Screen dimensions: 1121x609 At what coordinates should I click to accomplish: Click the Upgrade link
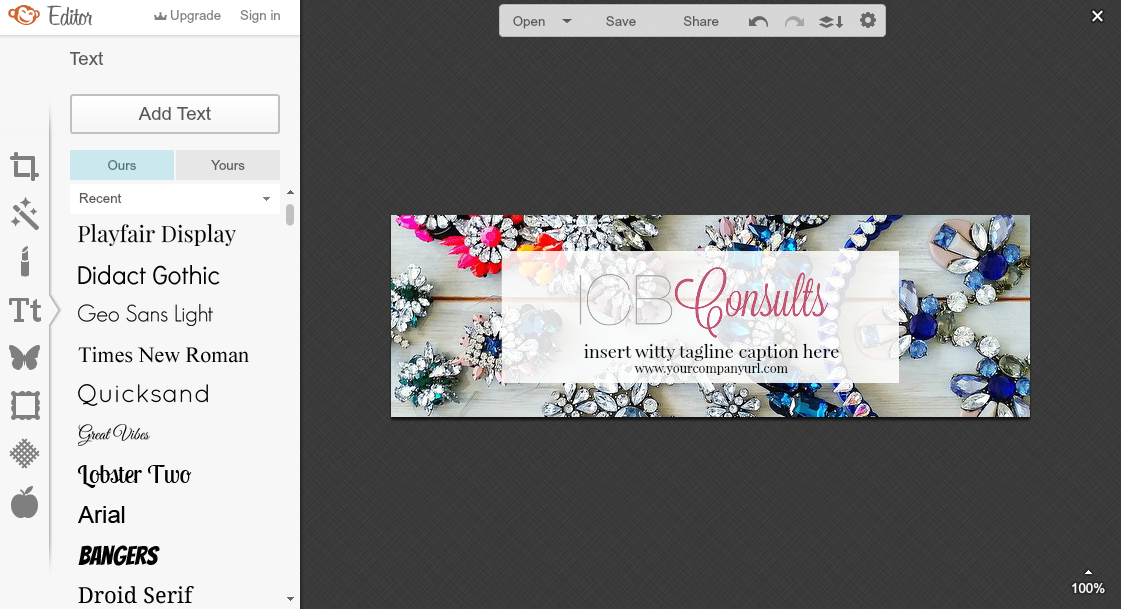click(x=187, y=16)
